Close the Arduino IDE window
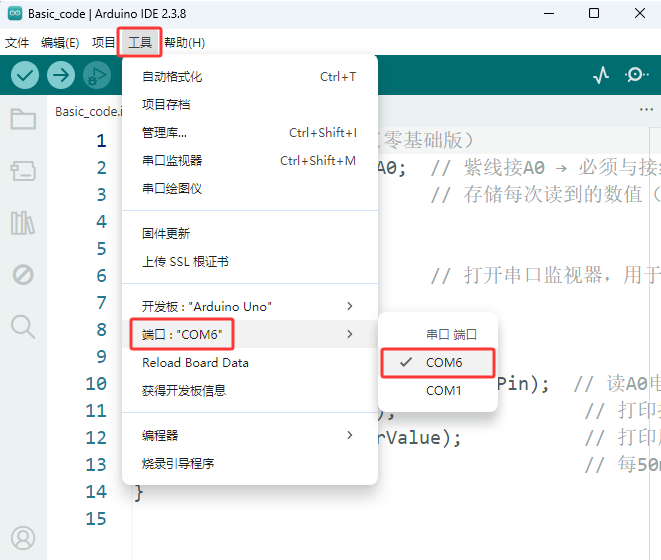661x560 pixels. pos(640,13)
